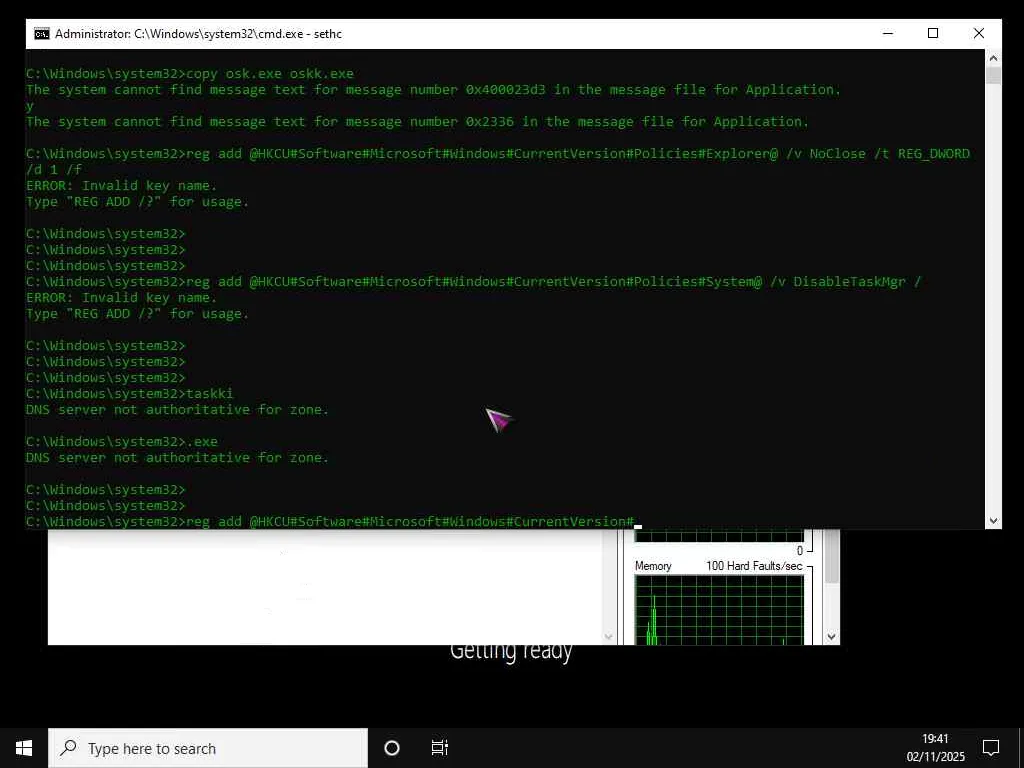This screenshot has height=768, width=1024.
Task: Open Task View on the taskbar
Action: point(440,748)
